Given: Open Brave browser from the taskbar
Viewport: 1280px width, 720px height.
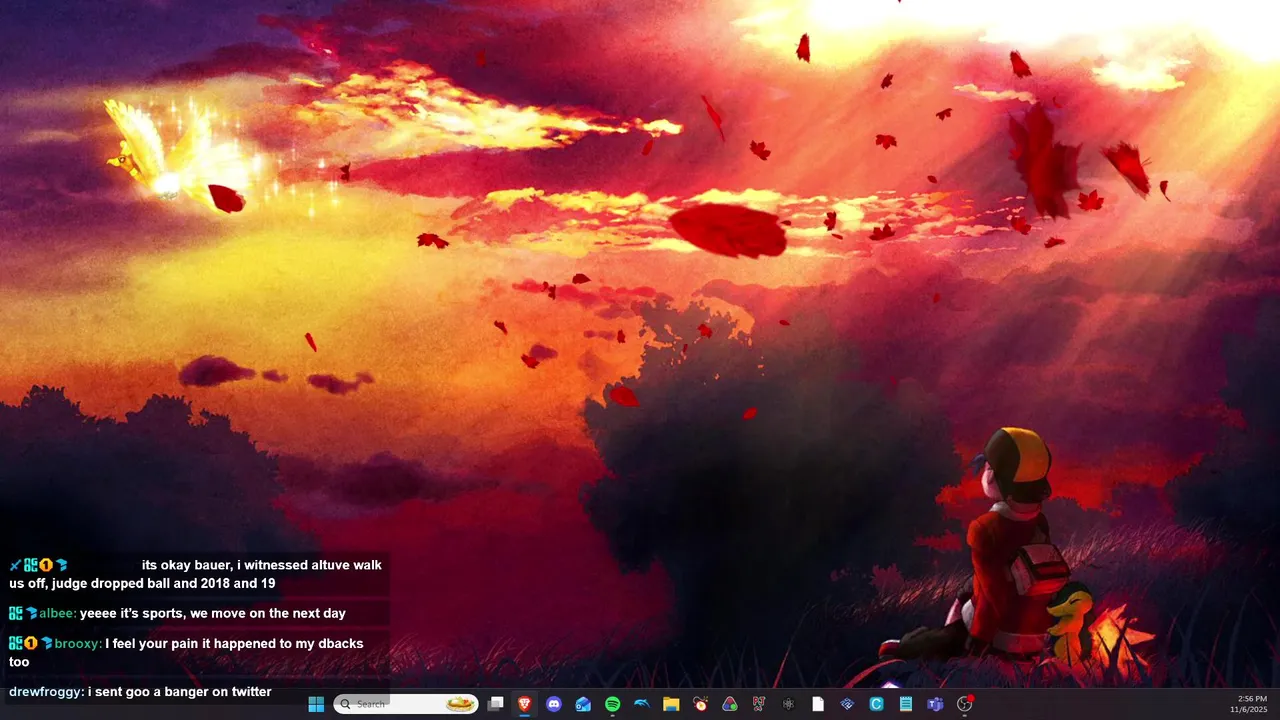Looking at the screenshot, I should pyautogui.click(x=524, y=704).
